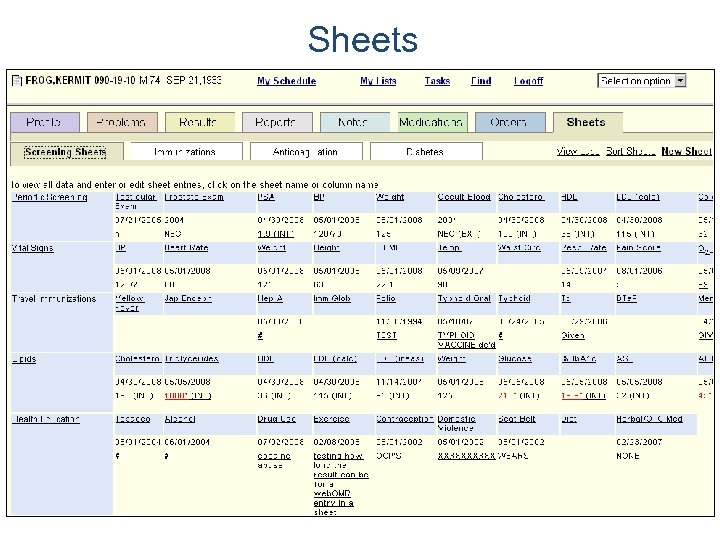Viewport: 720px width, 540px height.
Task: Click the Weight column in Periodic Screening
Action: 390,197
